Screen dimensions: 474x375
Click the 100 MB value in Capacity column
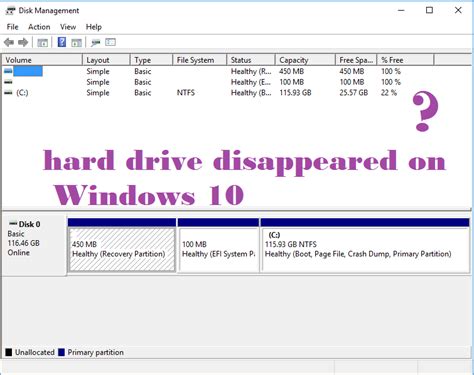point(292,82)
